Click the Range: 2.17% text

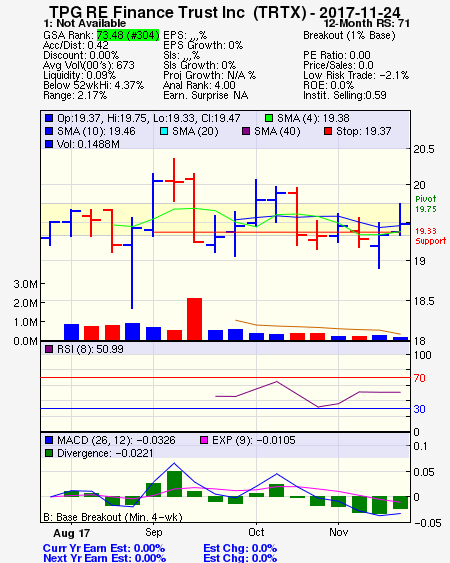75,96
